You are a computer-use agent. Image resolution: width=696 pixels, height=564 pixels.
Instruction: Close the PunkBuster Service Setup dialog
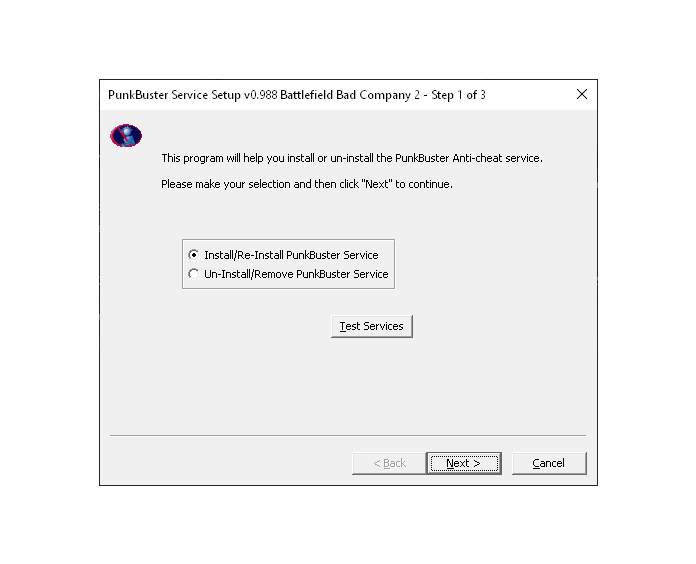(582, 94)
